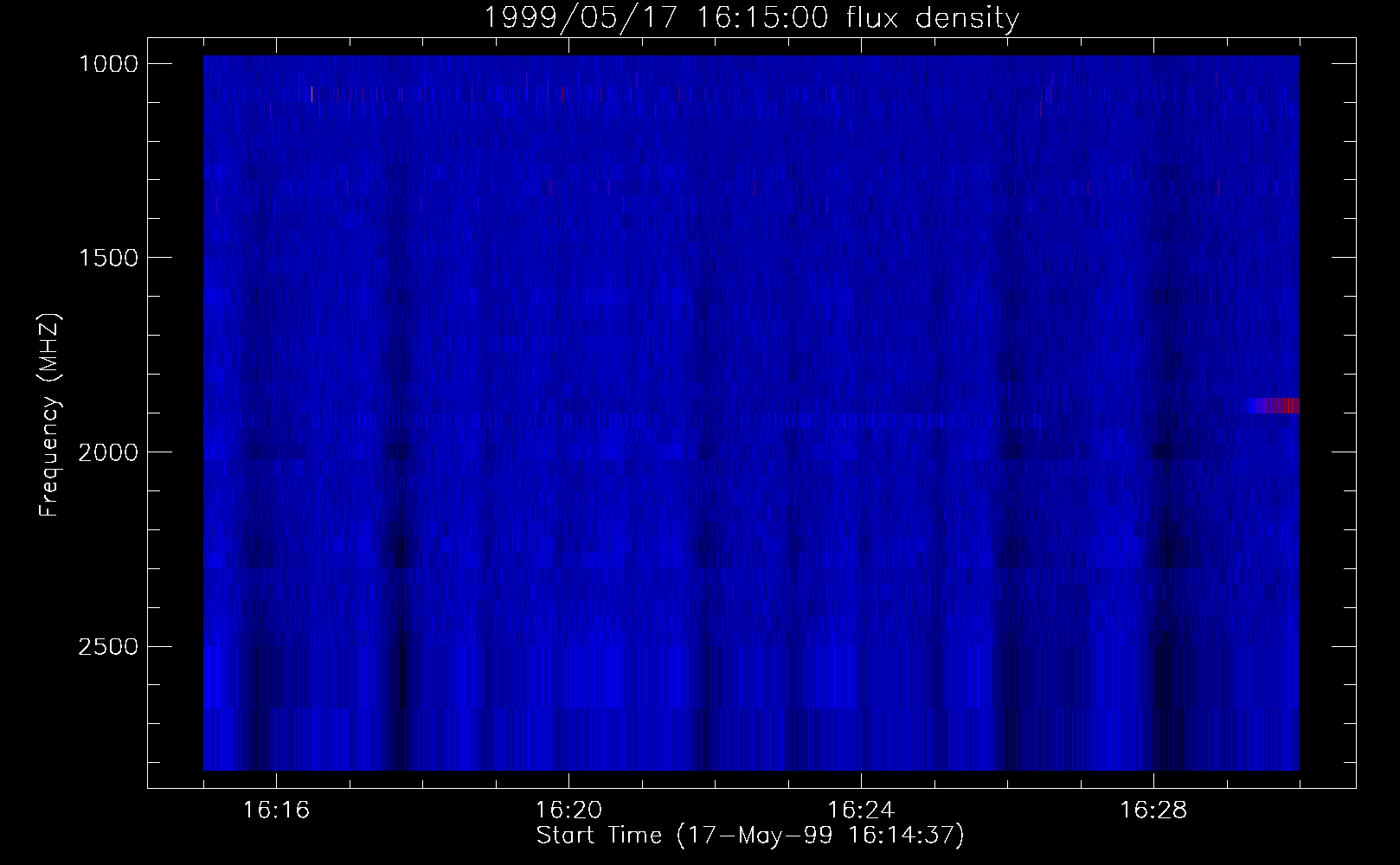
Task: Click the 'Start Time (17-May-99 16:14:37)' label
Action: [749, 836]
